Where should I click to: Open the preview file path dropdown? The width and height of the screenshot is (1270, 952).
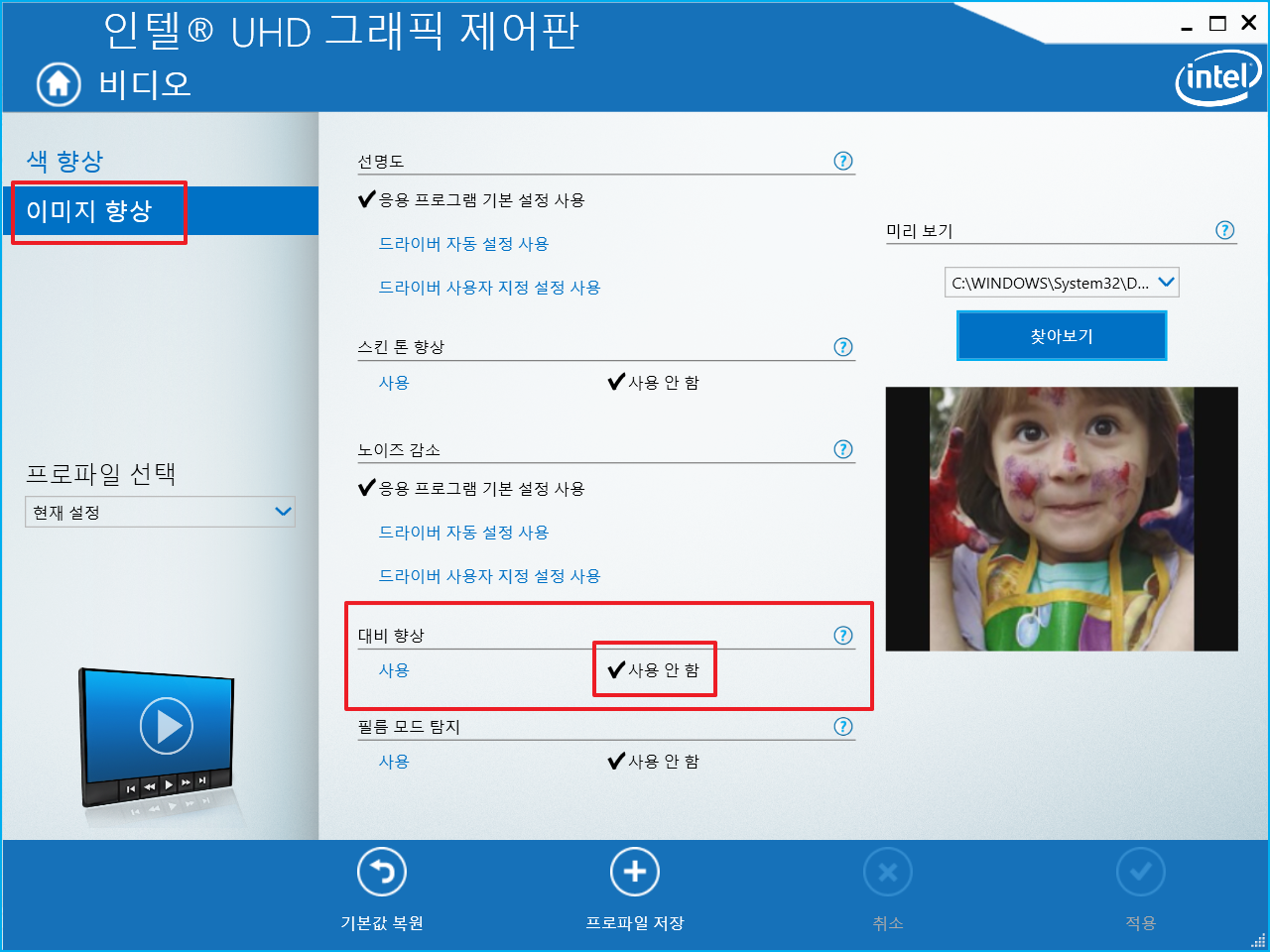[1062, 283]
